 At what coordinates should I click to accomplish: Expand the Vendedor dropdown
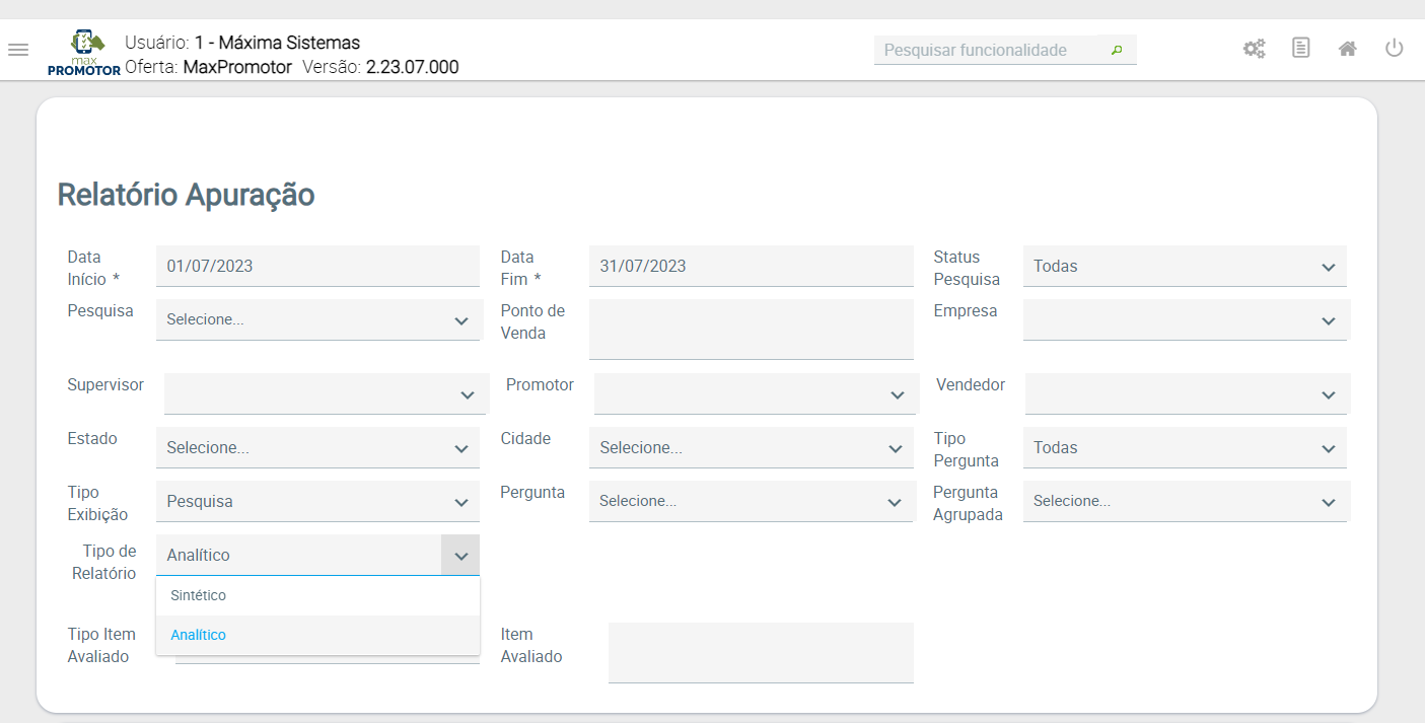click(1188, 394)
